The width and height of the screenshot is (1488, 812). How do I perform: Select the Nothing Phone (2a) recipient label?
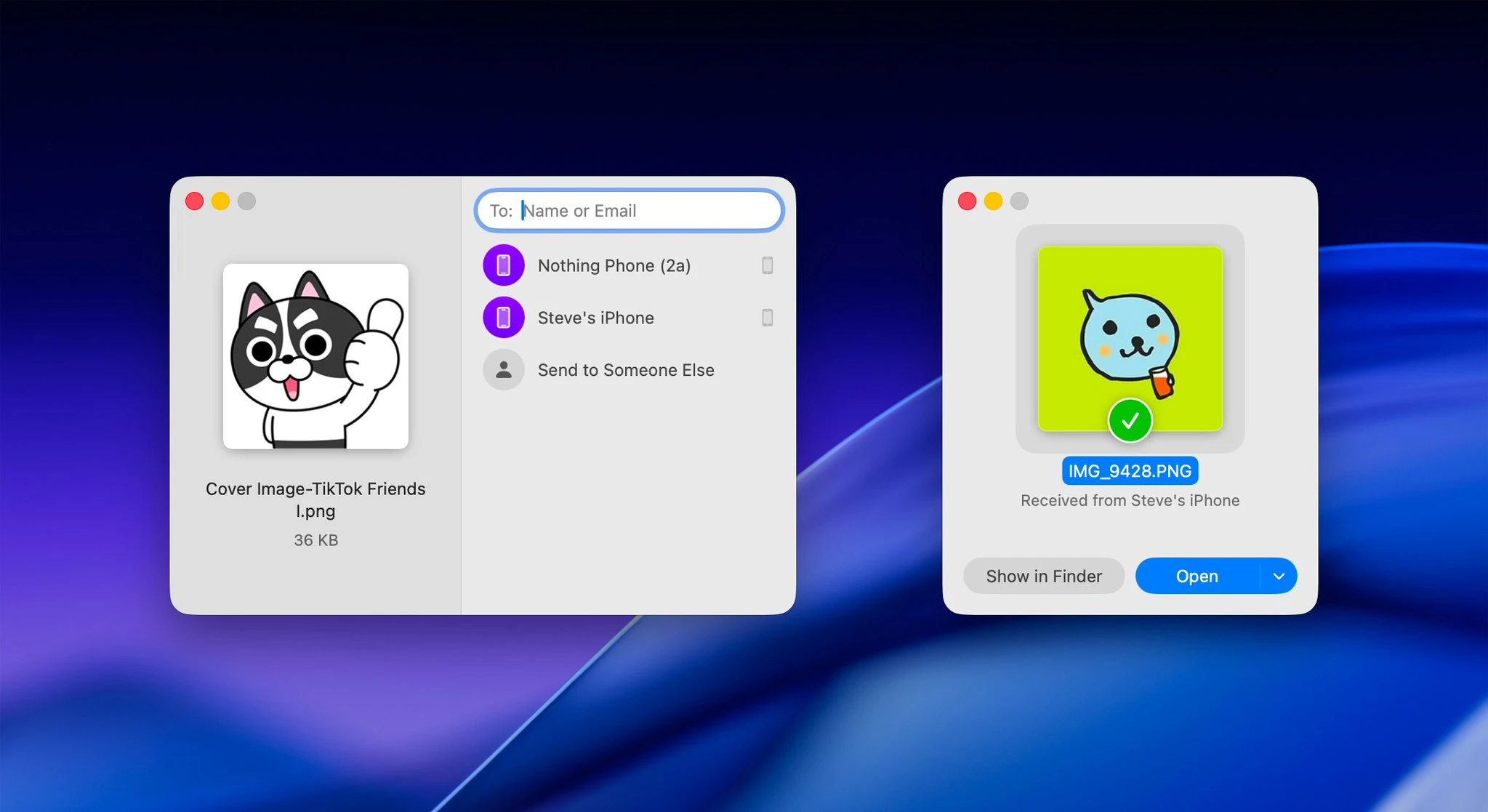click(614, 265)
